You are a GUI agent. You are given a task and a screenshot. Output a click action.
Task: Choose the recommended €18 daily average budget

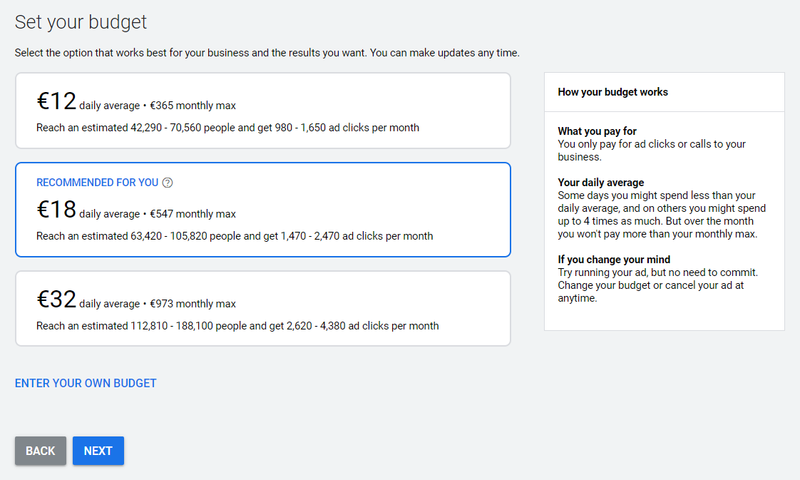(x=263, y=210)
